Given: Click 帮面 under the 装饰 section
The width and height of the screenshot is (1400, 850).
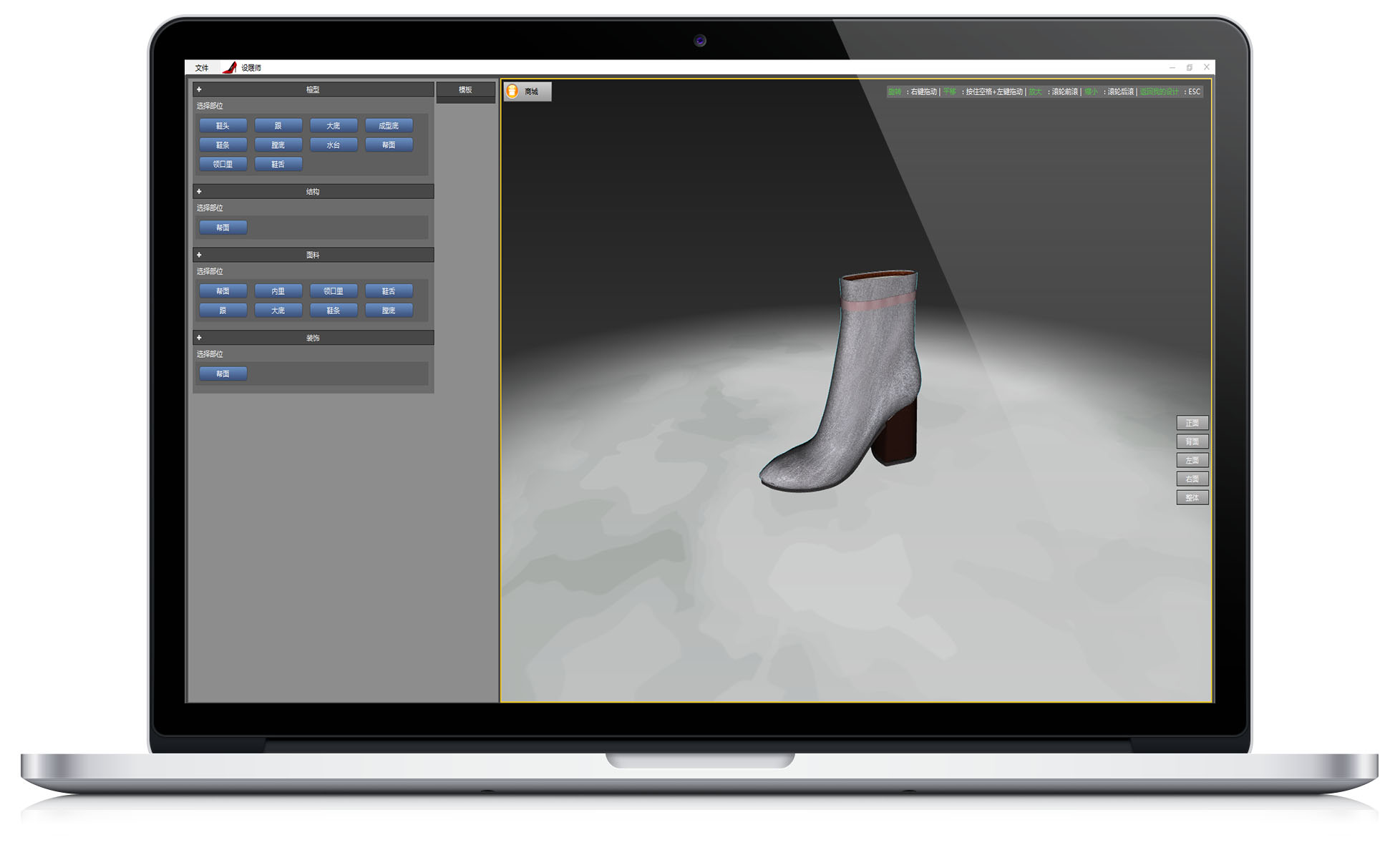Looking at the screenshot, I should [x=223, y=373].
